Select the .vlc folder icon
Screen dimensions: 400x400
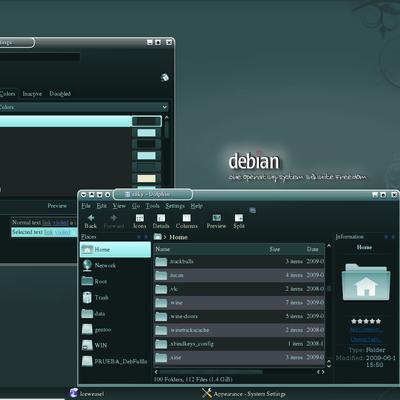(x=161, y=289)
